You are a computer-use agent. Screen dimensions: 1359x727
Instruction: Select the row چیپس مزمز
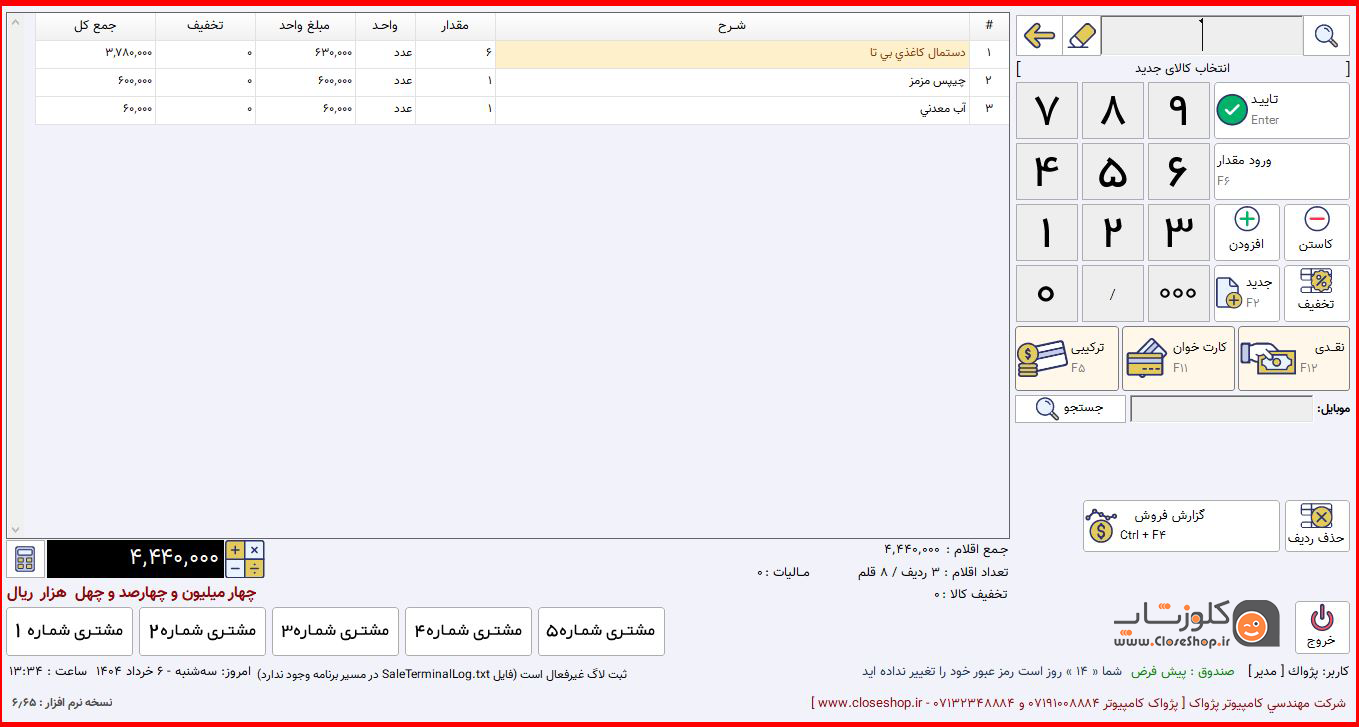522,82
